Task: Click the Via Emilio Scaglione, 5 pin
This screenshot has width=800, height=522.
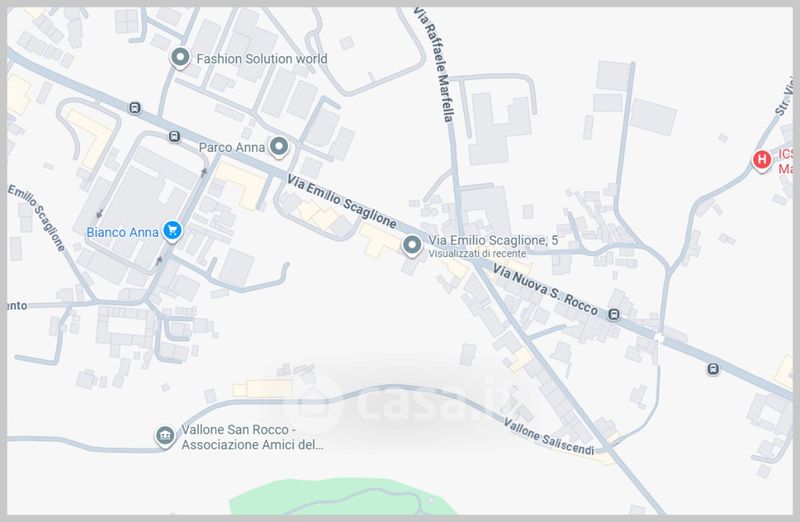Action: (412, 245)
